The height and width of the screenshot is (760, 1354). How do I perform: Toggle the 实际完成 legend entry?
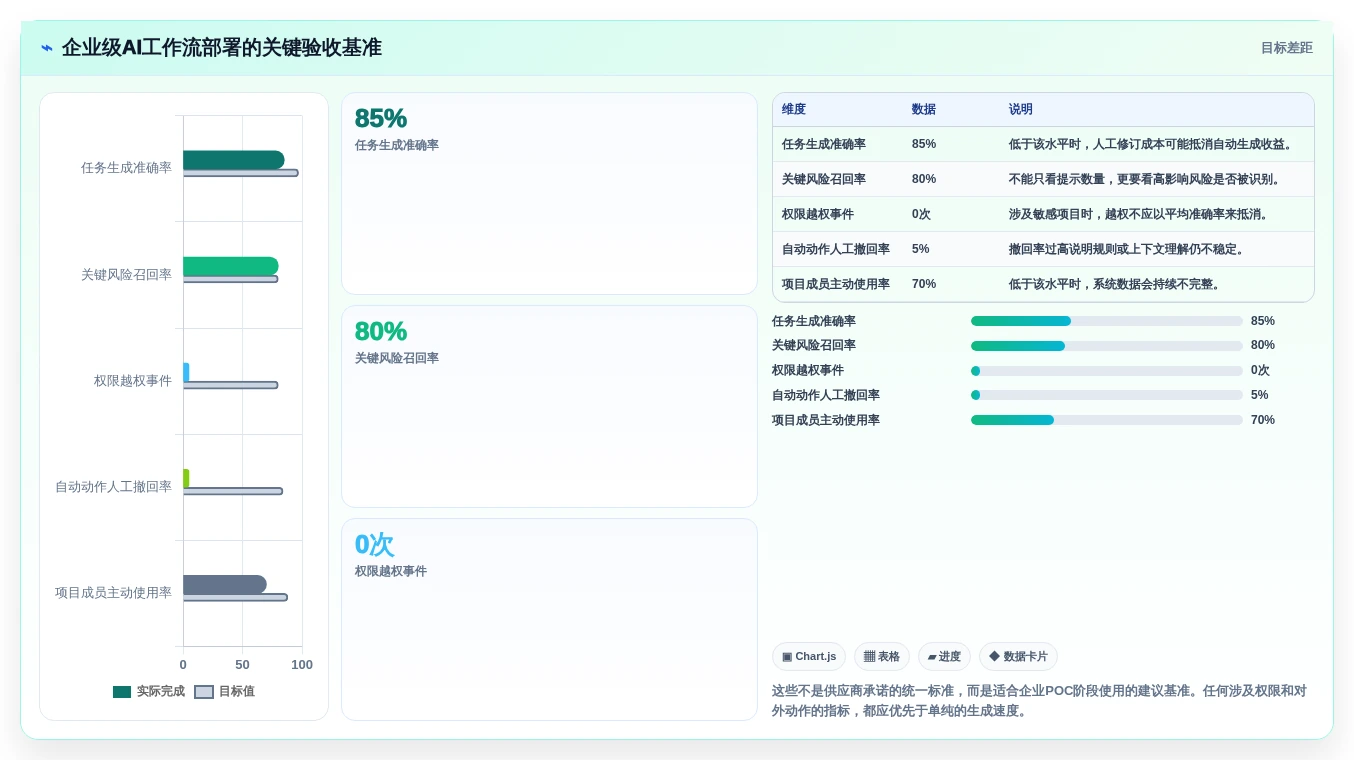[149, 691]
